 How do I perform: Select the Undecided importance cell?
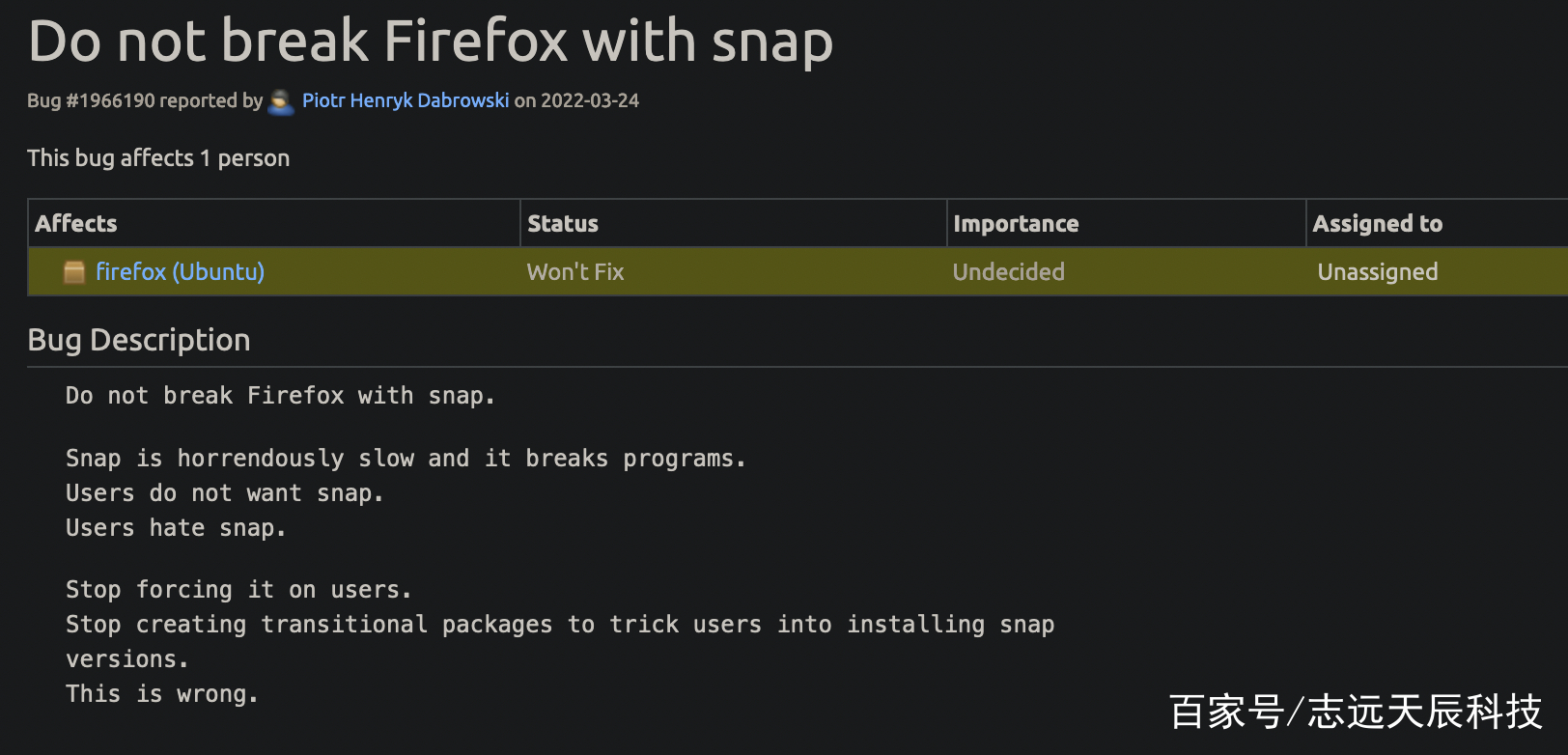pos(1009,272)
